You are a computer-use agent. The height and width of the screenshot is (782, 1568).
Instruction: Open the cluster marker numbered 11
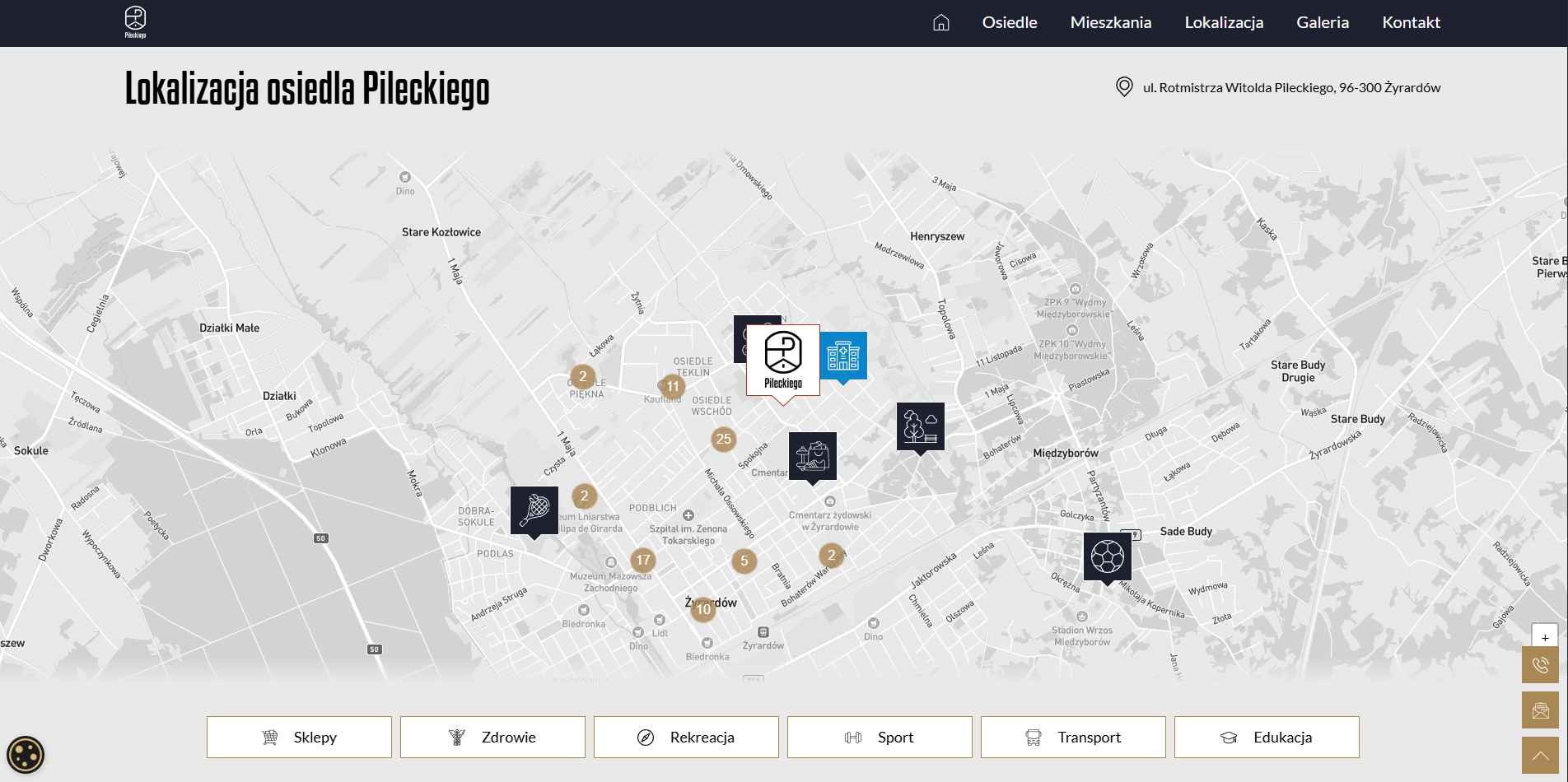click(x=673, y=387)
